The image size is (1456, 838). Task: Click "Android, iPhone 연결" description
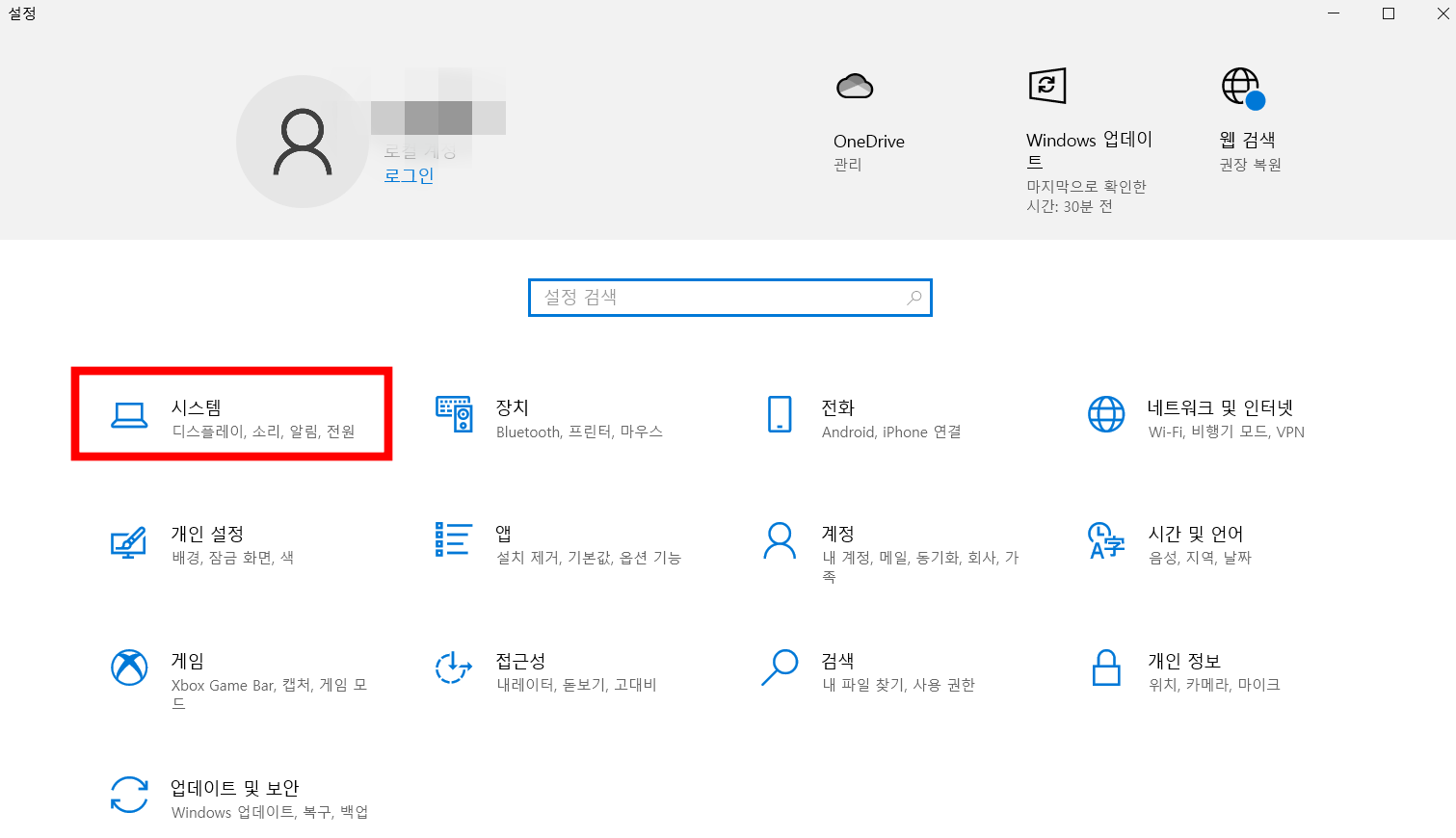click(x=891, y=432)
